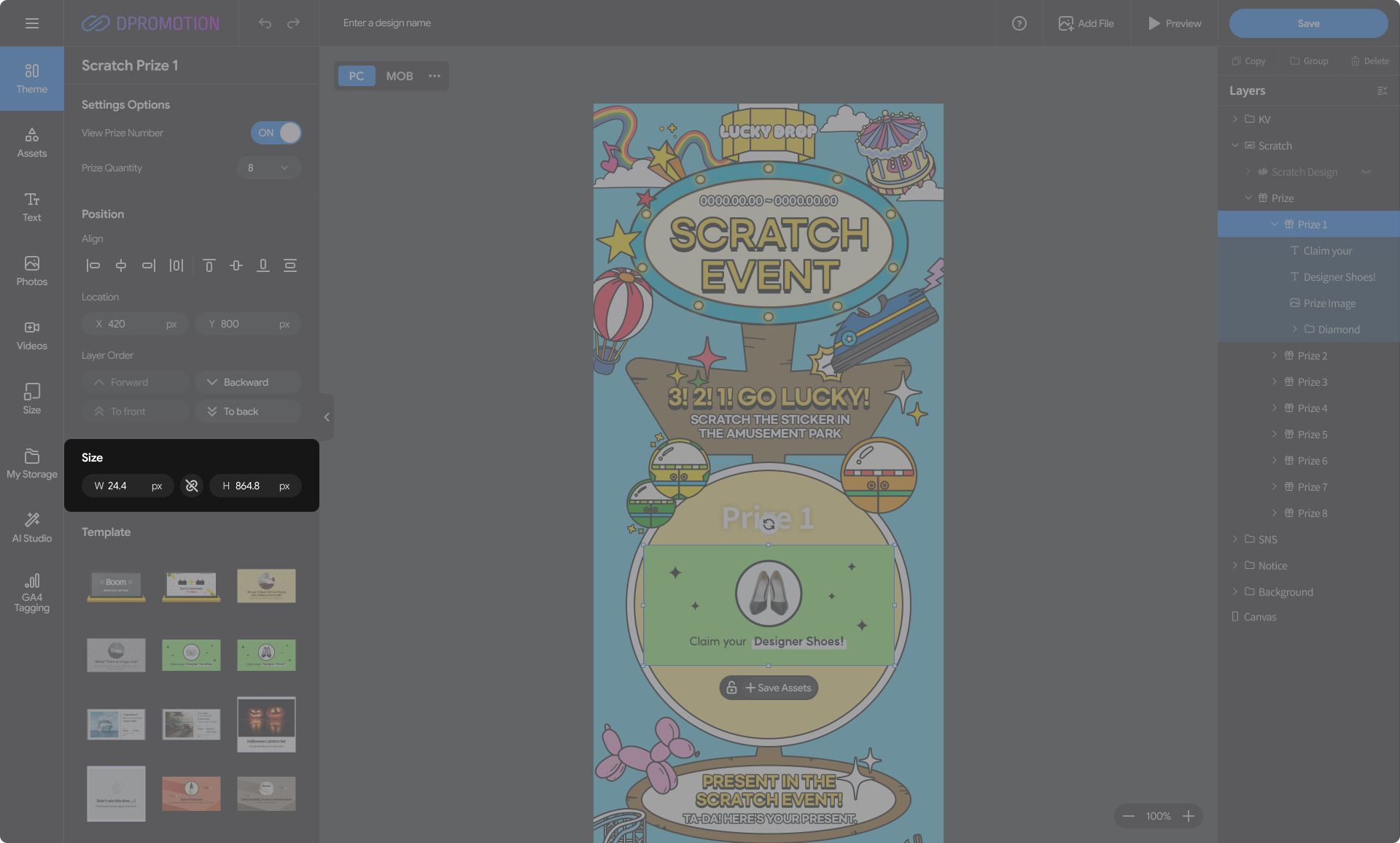The height and width of the screenshot is (843, 1400).
Task: Click the help question mark icon
Action: click(1019, 23)
